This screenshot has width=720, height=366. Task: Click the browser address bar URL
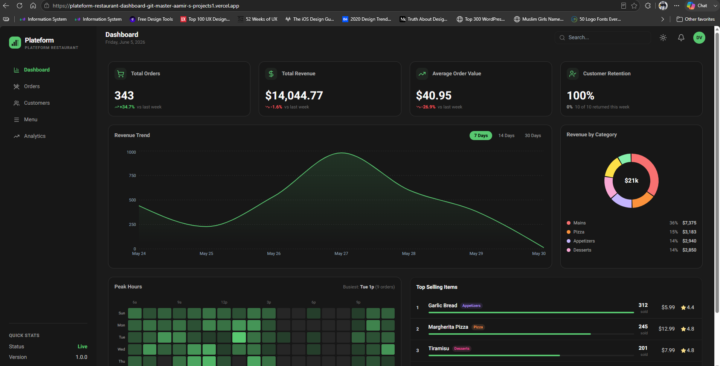[x=145, y=6]
